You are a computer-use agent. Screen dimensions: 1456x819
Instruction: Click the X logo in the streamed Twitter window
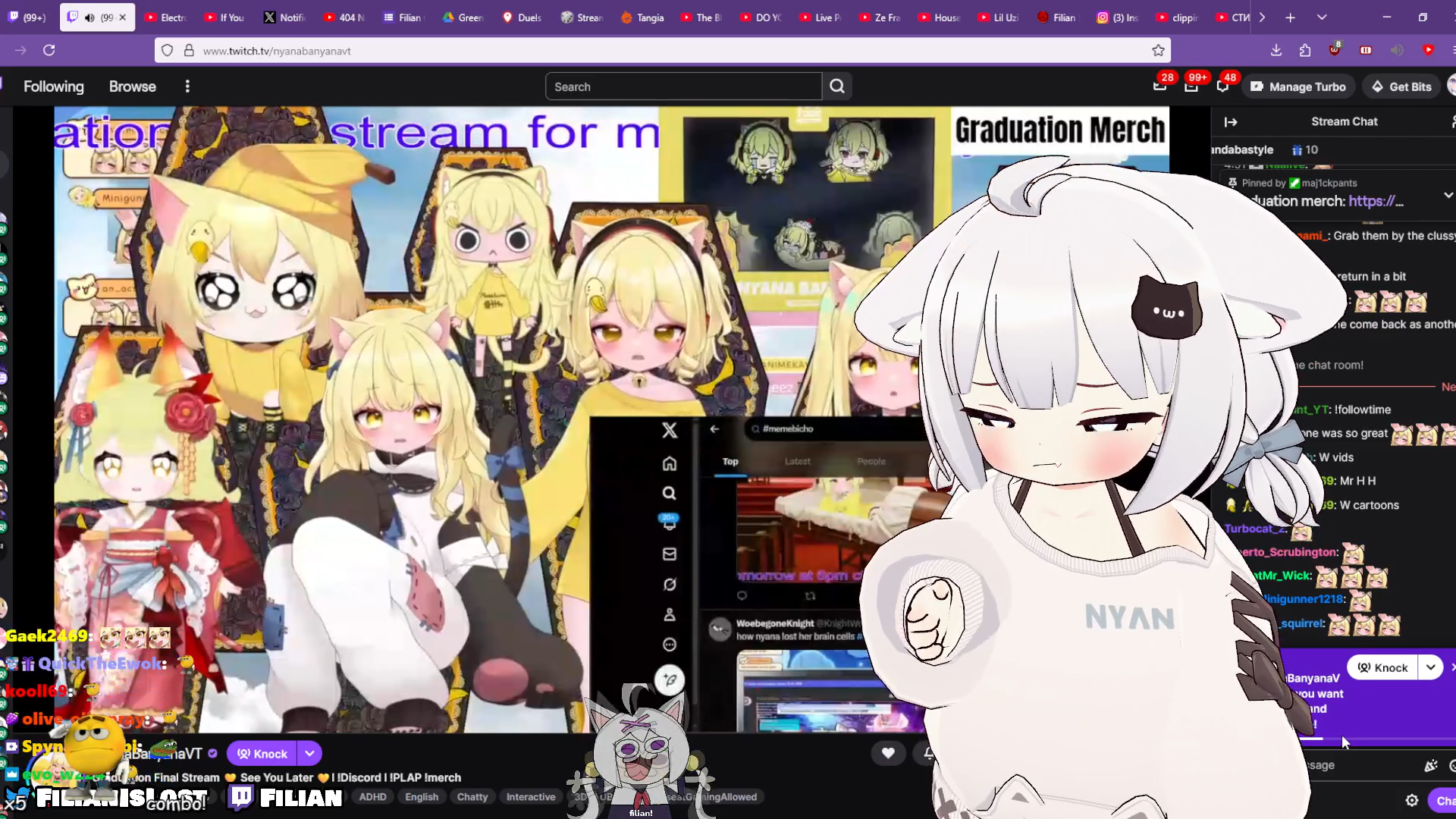(670, 430)
